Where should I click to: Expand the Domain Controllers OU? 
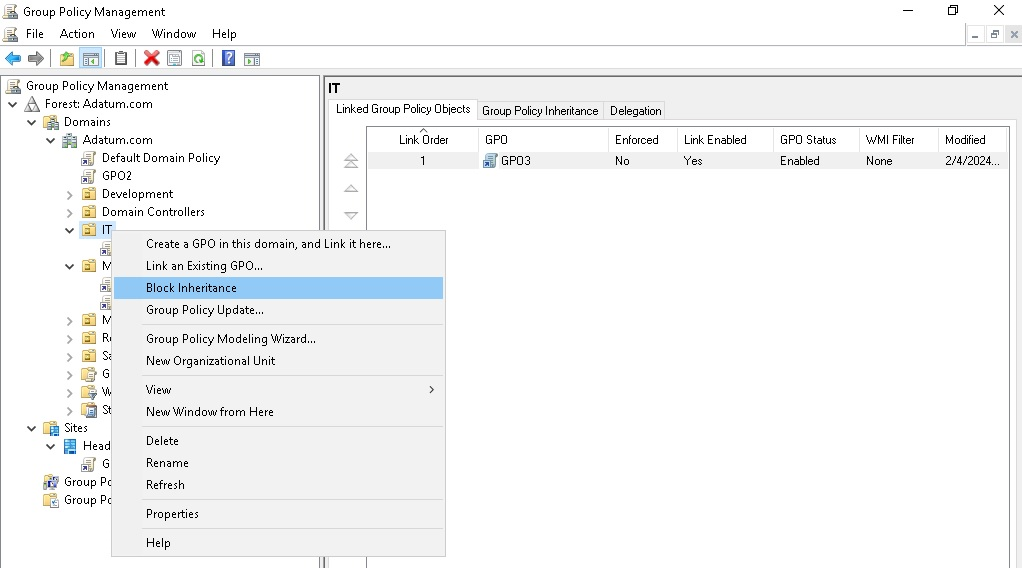[70, 213]
